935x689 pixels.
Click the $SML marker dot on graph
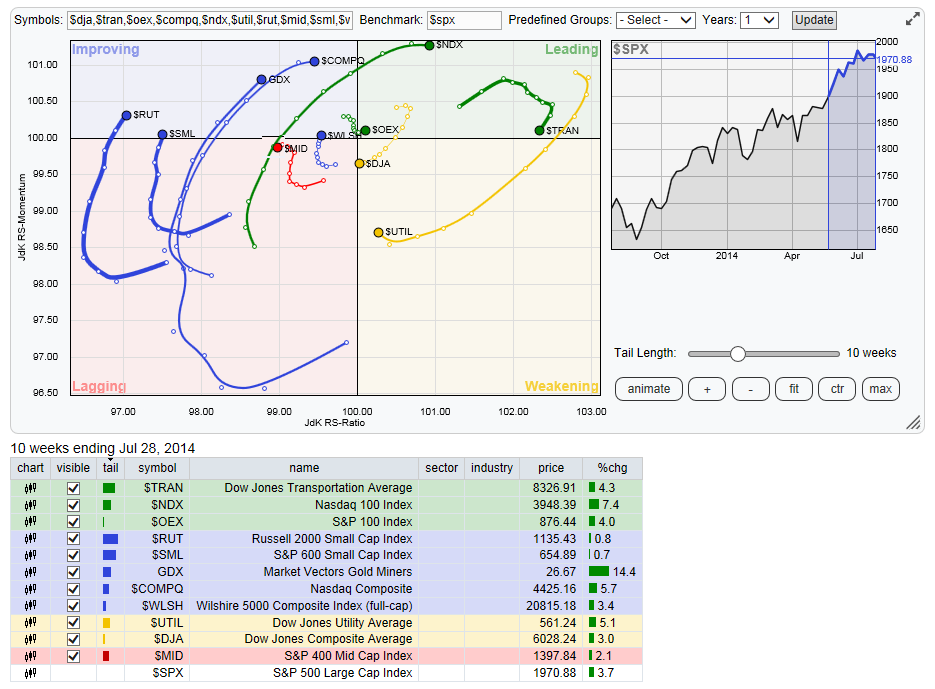(x=162, y=134)
